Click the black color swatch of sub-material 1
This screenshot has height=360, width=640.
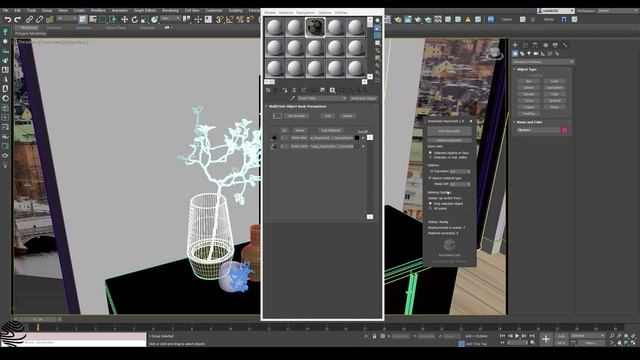pyautogui.click(x=357, y=138)
